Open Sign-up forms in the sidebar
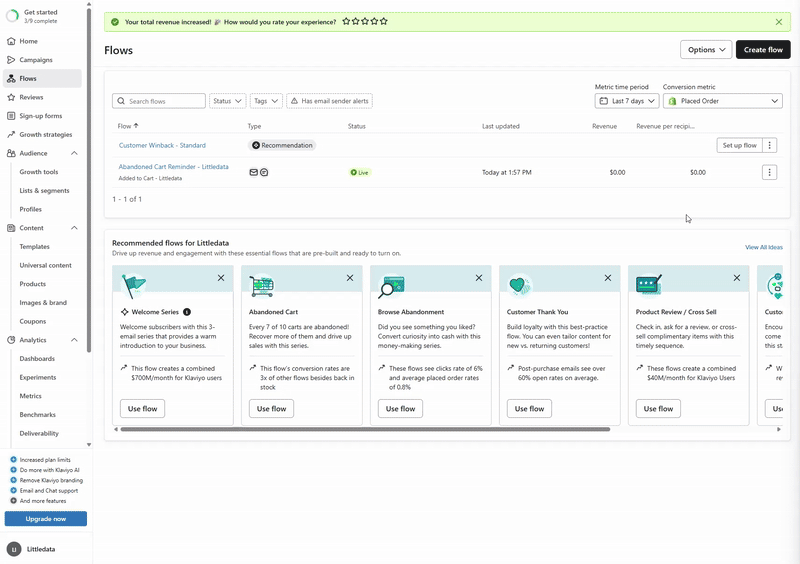 [42, 116]
